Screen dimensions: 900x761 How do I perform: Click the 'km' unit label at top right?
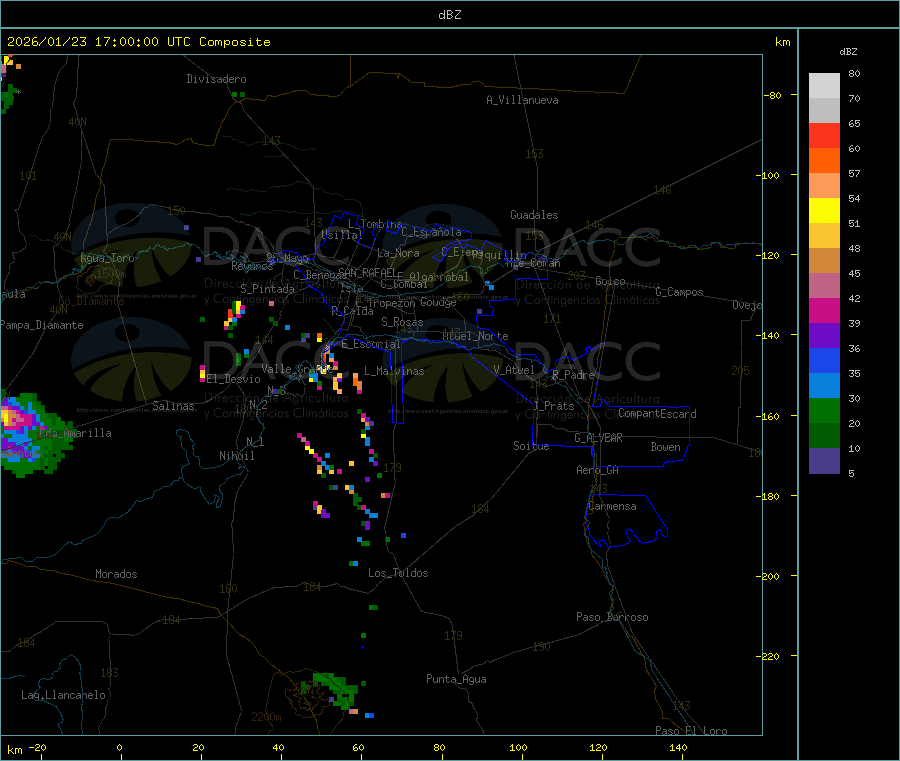tap(782, 42)
